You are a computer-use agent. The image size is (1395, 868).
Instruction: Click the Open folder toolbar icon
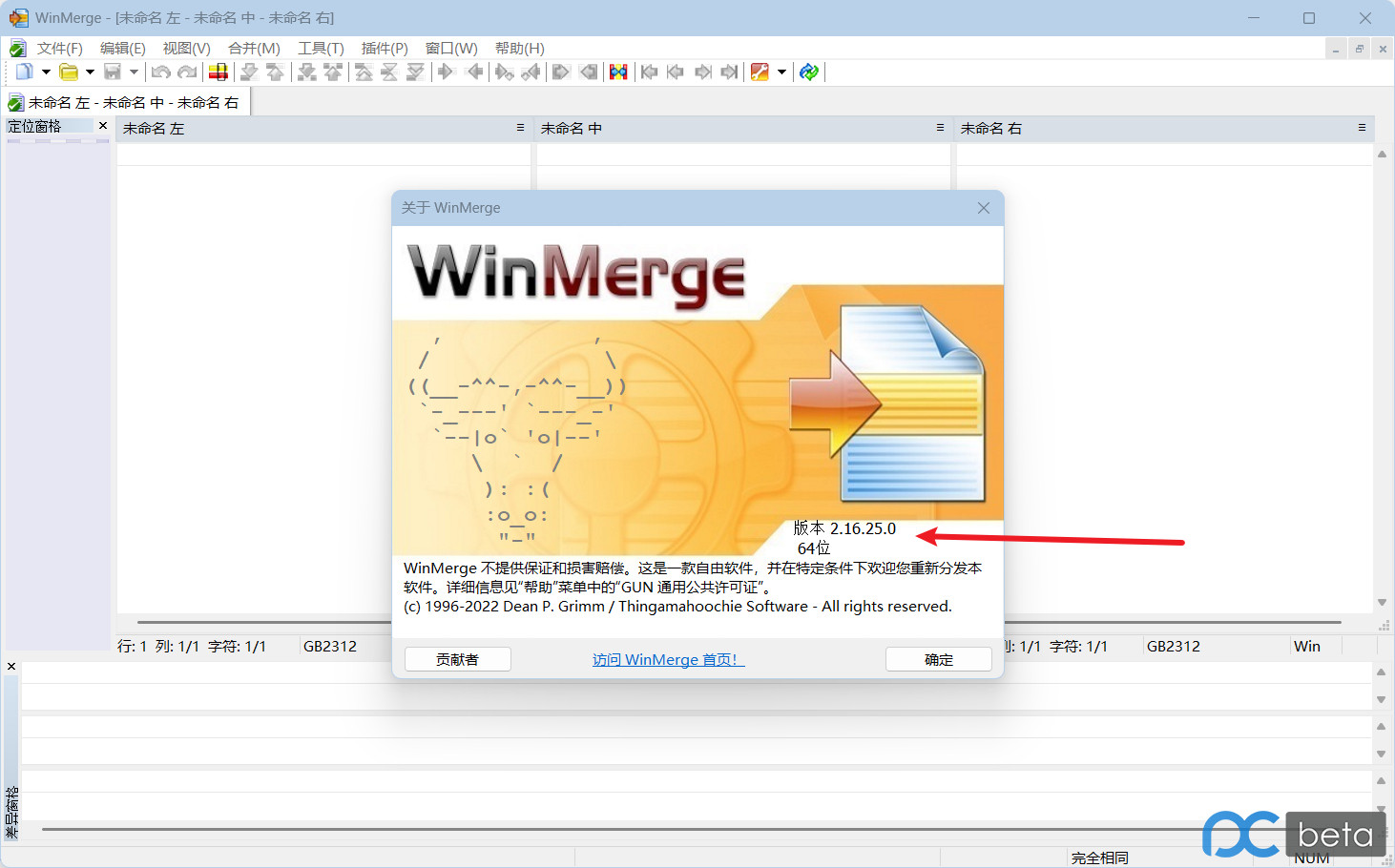tap(69, 72)
